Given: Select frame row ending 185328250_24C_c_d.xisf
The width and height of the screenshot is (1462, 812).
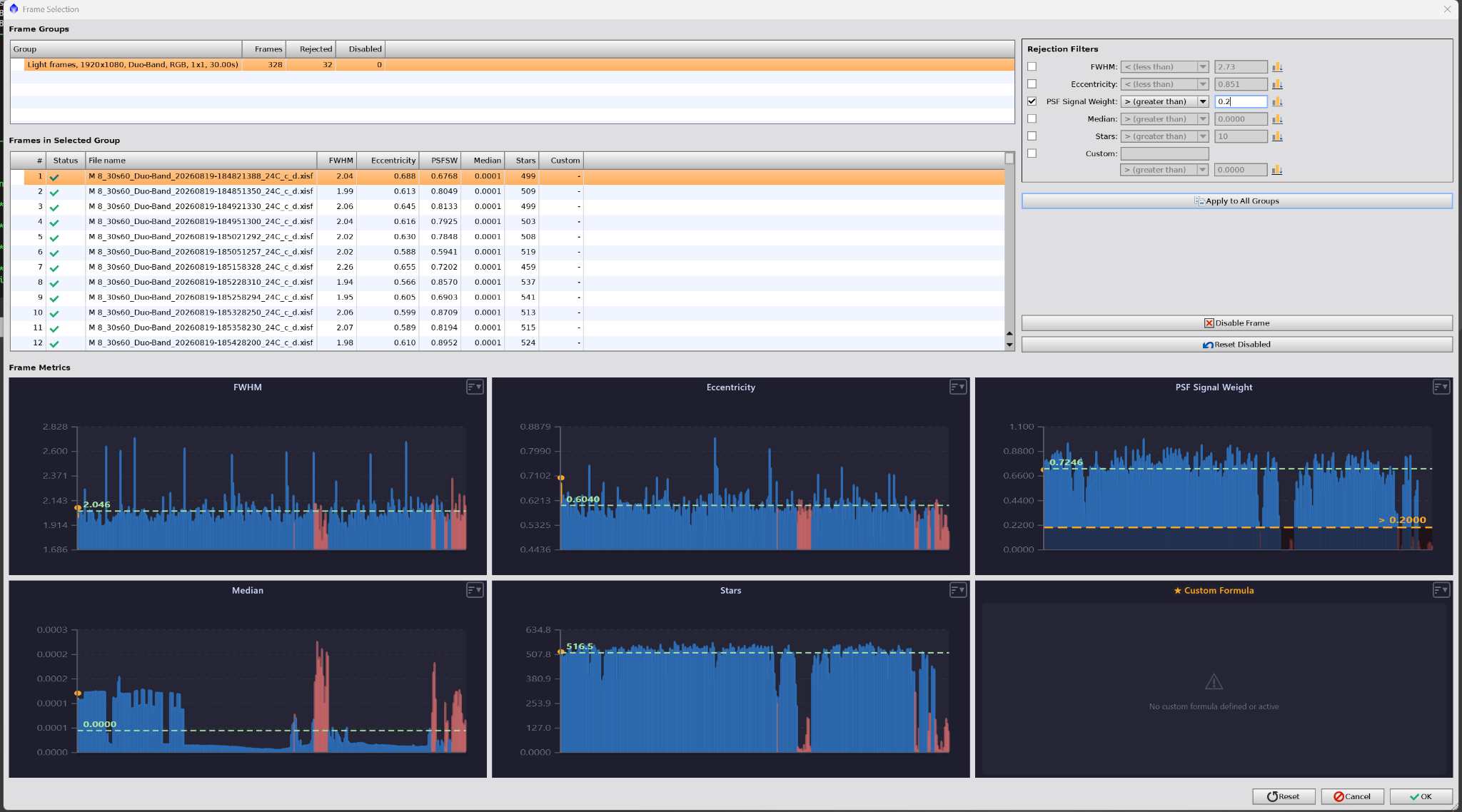Looking at the screenshot, I should 508,313.
